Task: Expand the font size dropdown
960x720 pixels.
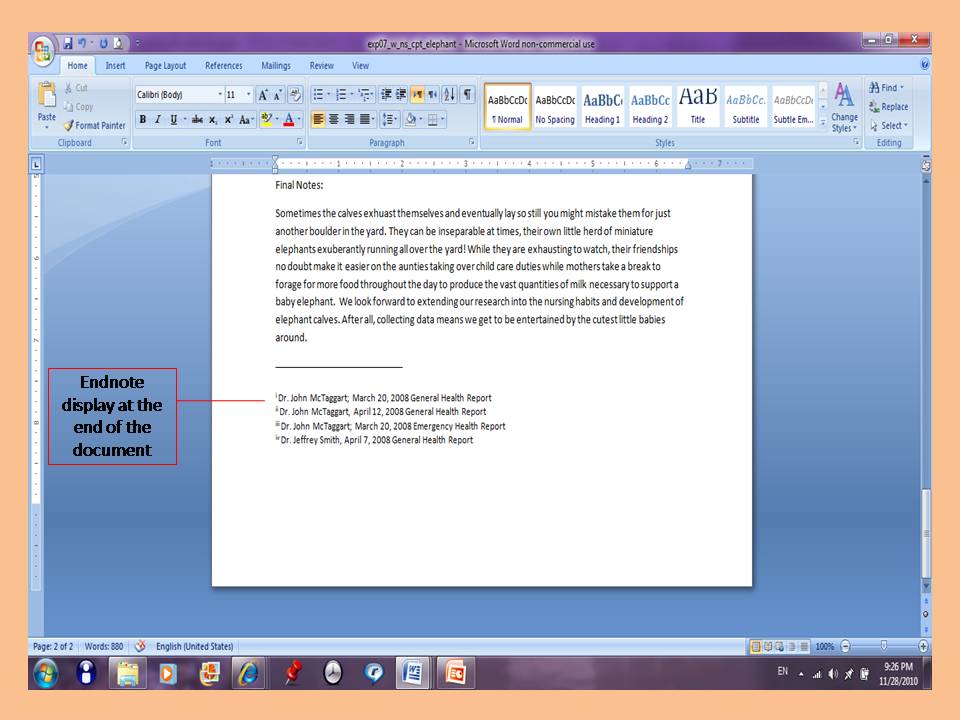Action: coord(248,95)
